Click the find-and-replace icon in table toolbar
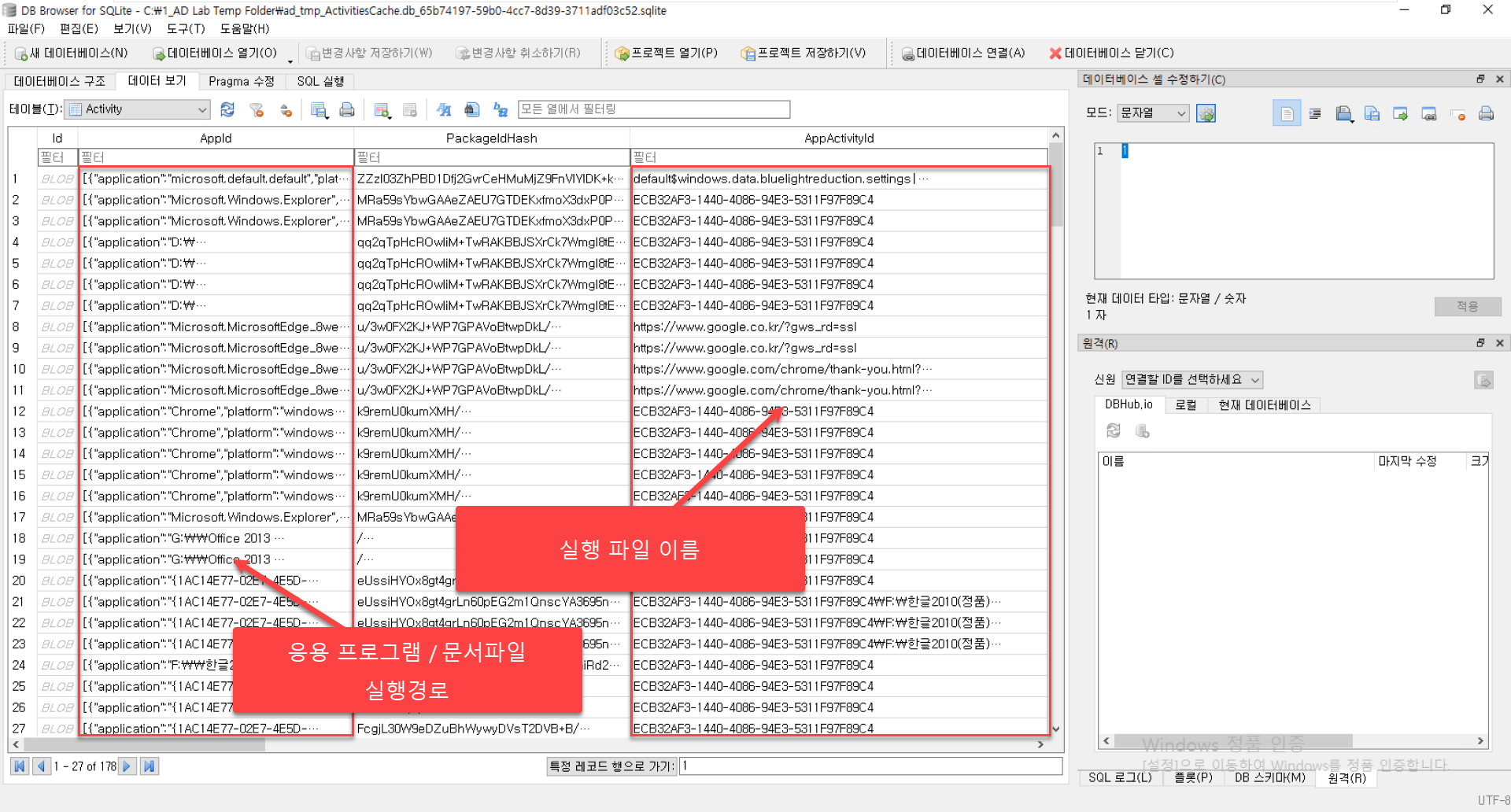 tap(501, 110)
